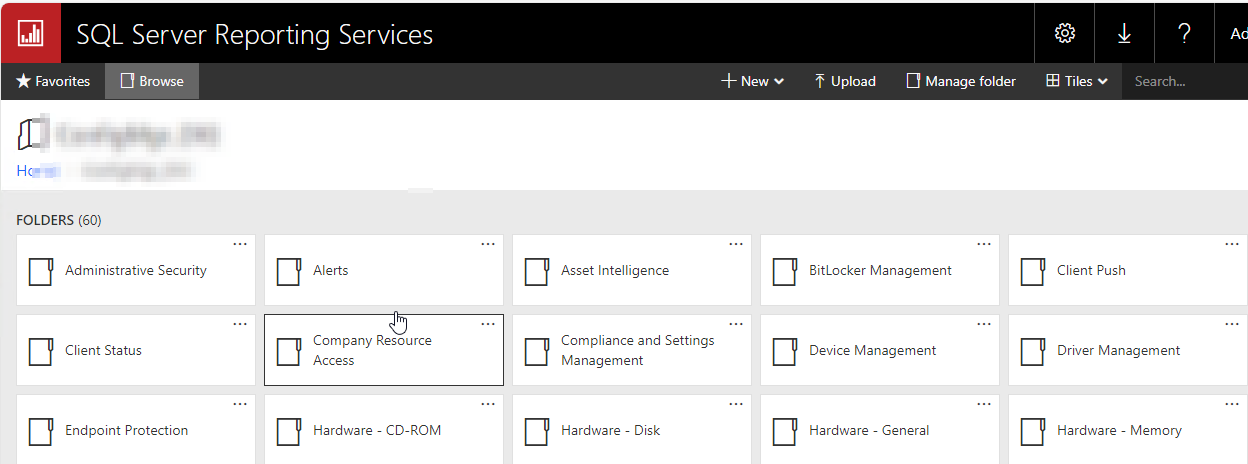
Task: Open the Administrative Security folder
Action: click(136, 270)
